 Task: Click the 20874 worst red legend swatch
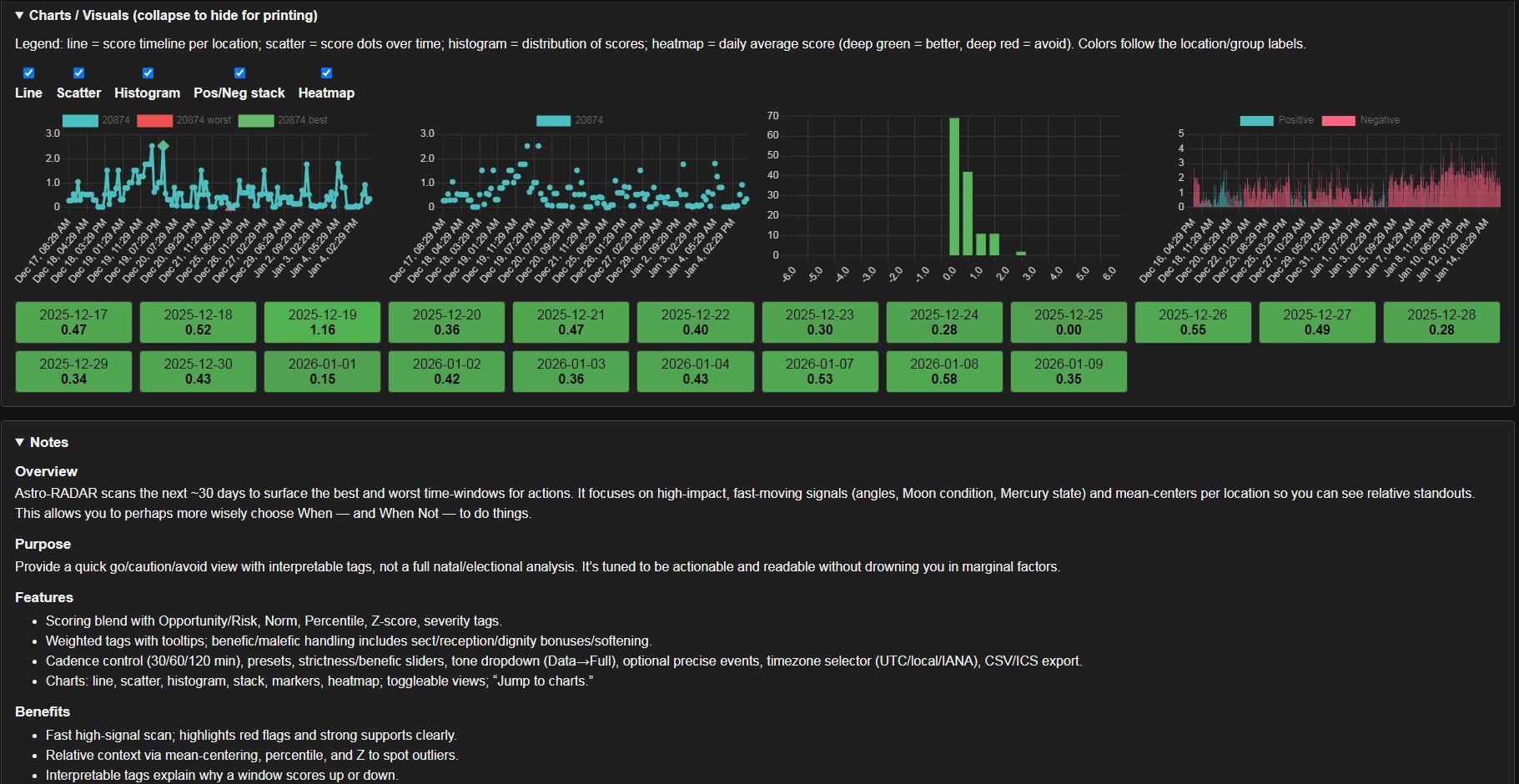[154, 120]
